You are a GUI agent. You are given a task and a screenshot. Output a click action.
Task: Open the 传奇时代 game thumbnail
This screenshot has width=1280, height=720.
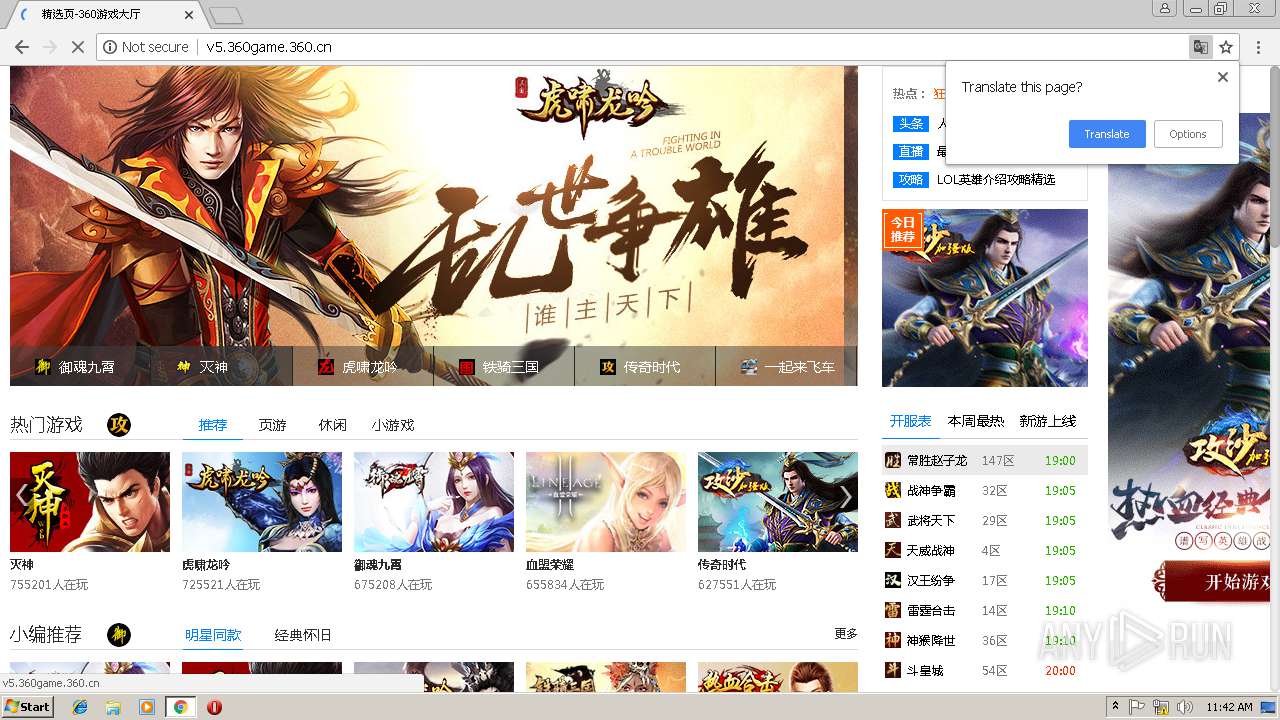[778, 502]
